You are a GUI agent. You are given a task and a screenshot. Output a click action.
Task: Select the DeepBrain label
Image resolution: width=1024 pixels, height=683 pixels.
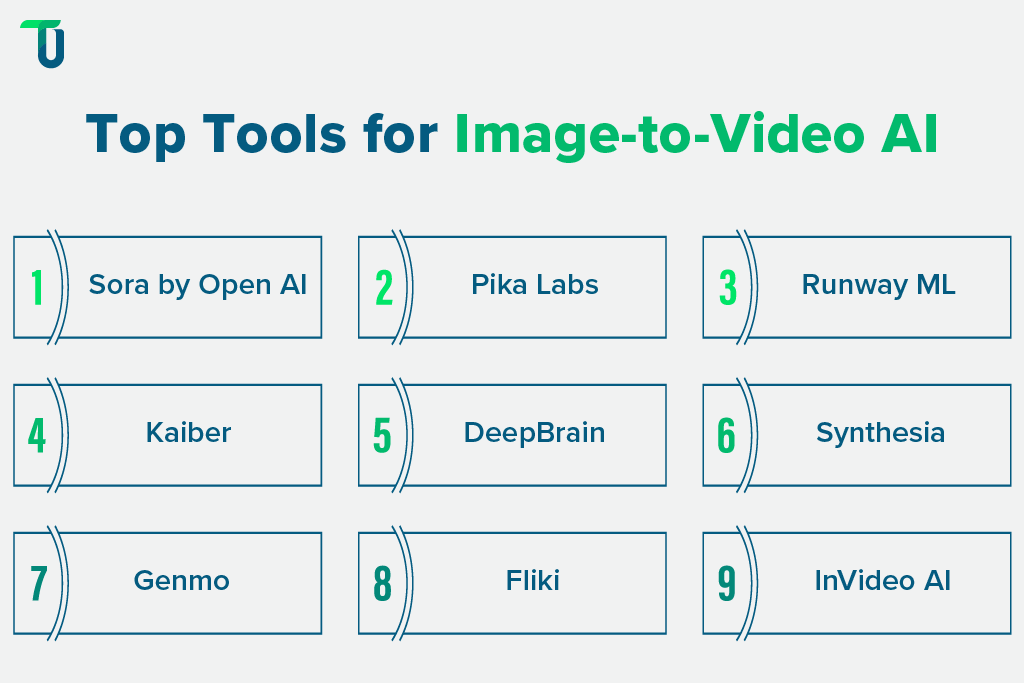point(536,434)
